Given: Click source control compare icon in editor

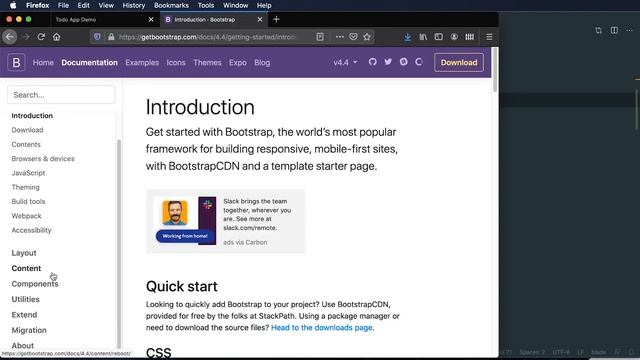Looking at the screenshot, I should (x=598, y=30).
